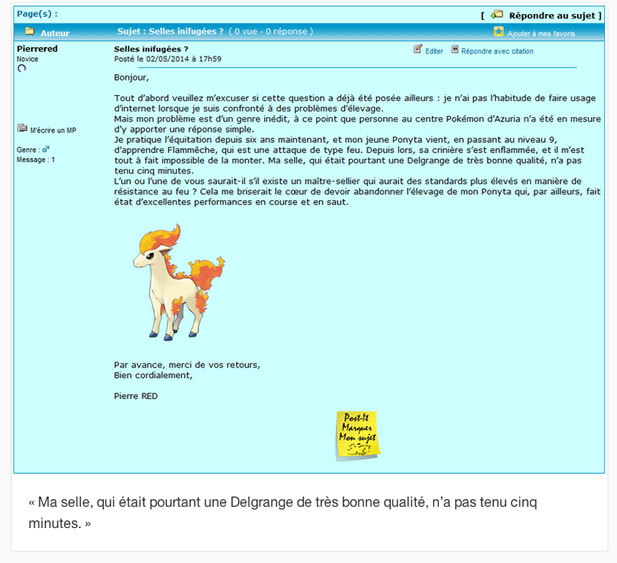Click the Auteur column header
Screen dimensions: 617x563
click(x=55, y=33)
